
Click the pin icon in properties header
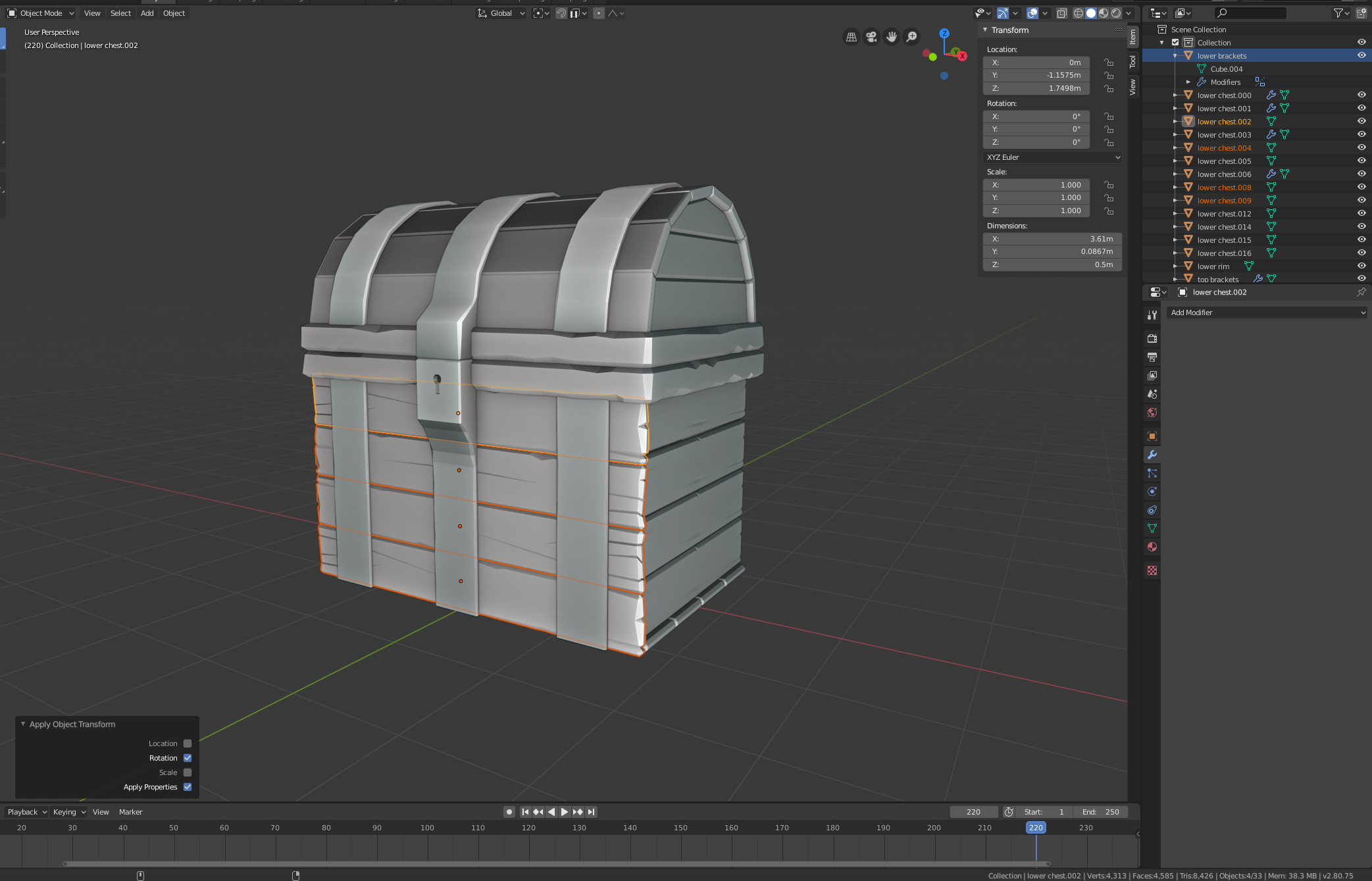[1361, 292]
